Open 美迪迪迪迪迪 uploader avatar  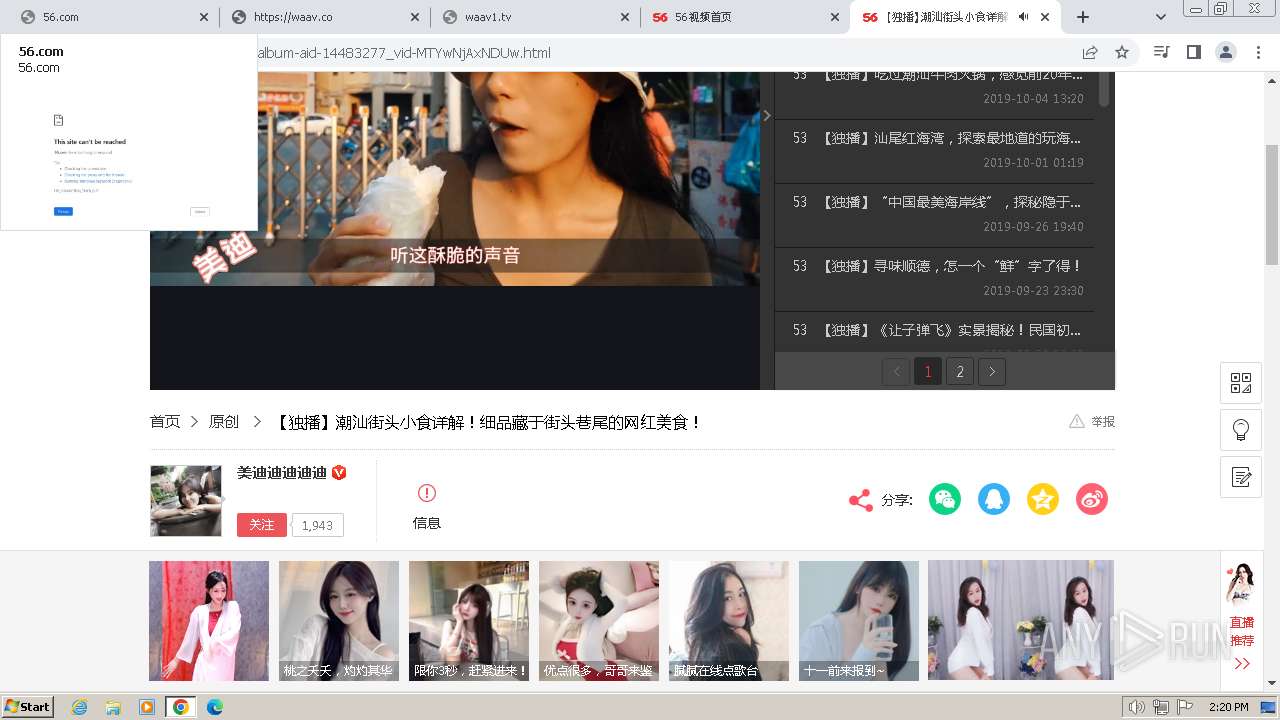point(186,501)
